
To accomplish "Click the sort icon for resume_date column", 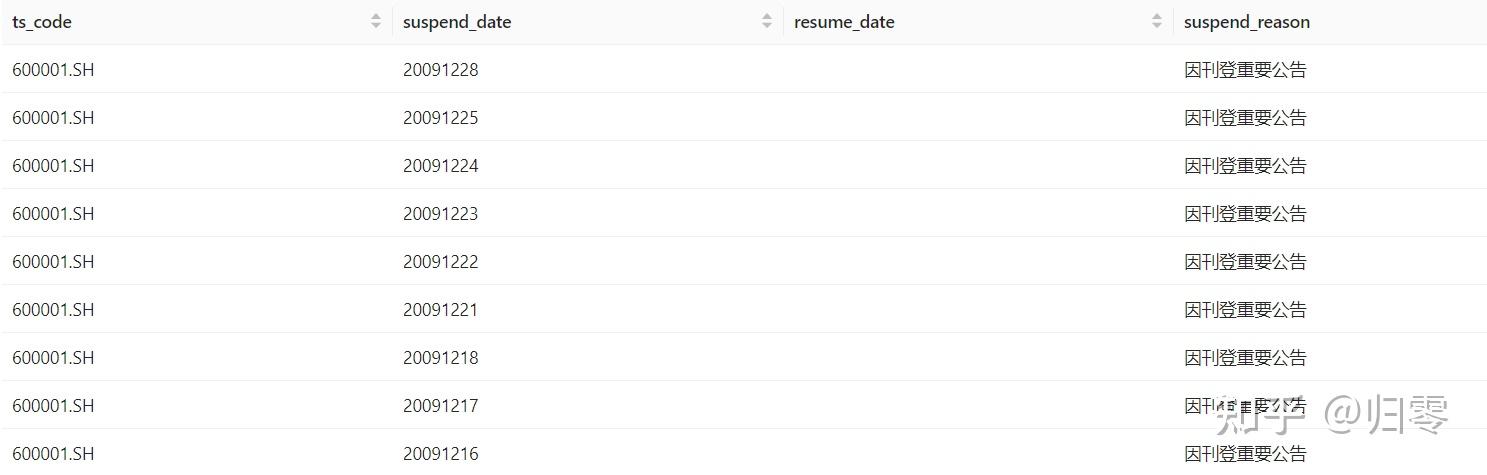I will (x=1157, y=21).
